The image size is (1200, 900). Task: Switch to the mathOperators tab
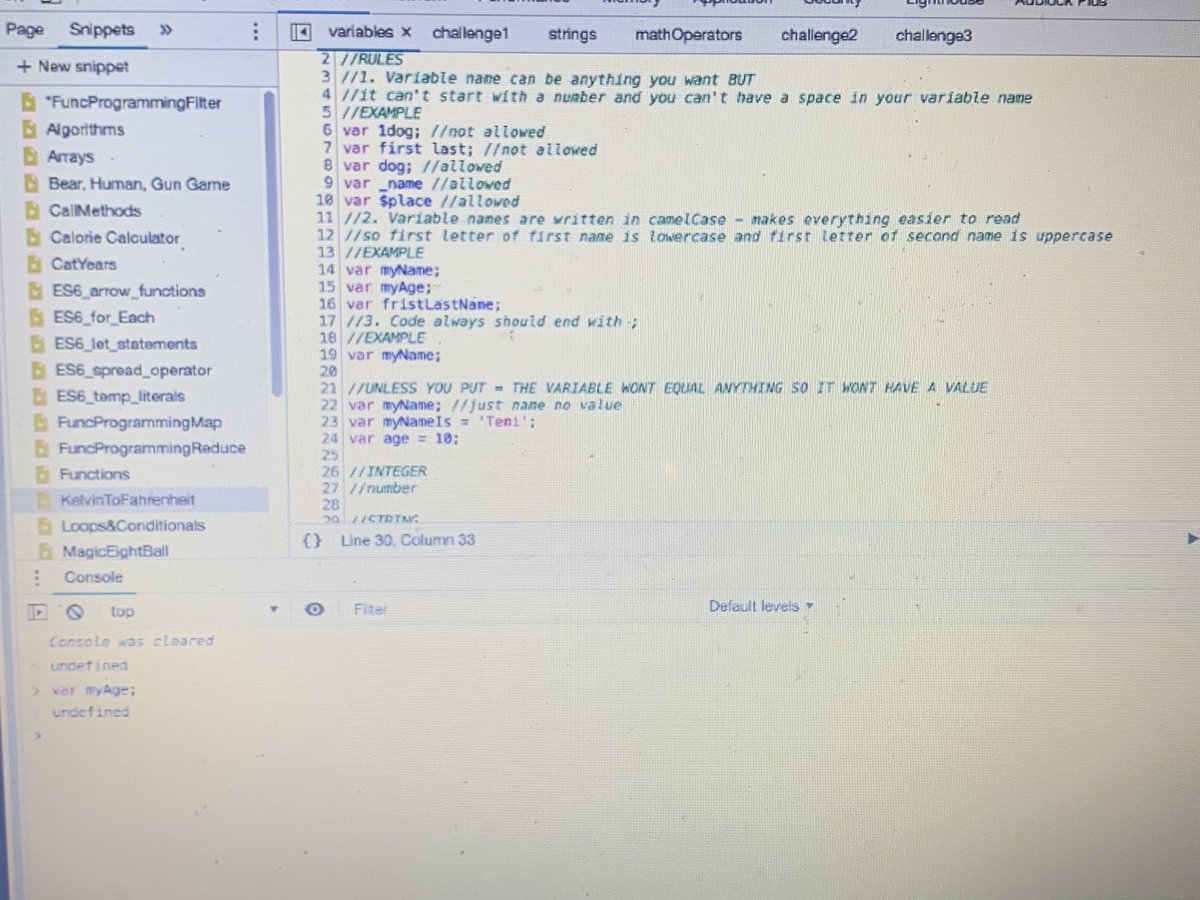tap(688, 34)
